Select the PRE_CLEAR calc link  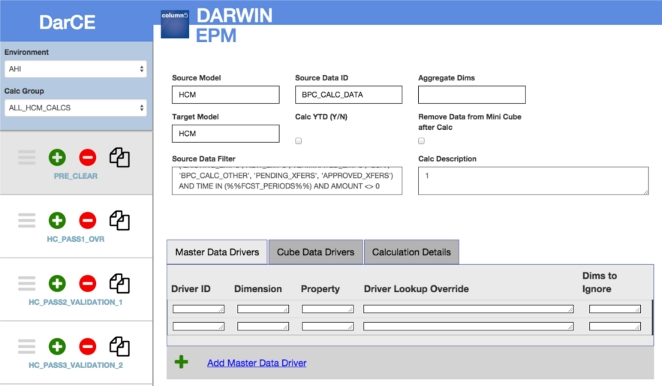tap(76, 176)
